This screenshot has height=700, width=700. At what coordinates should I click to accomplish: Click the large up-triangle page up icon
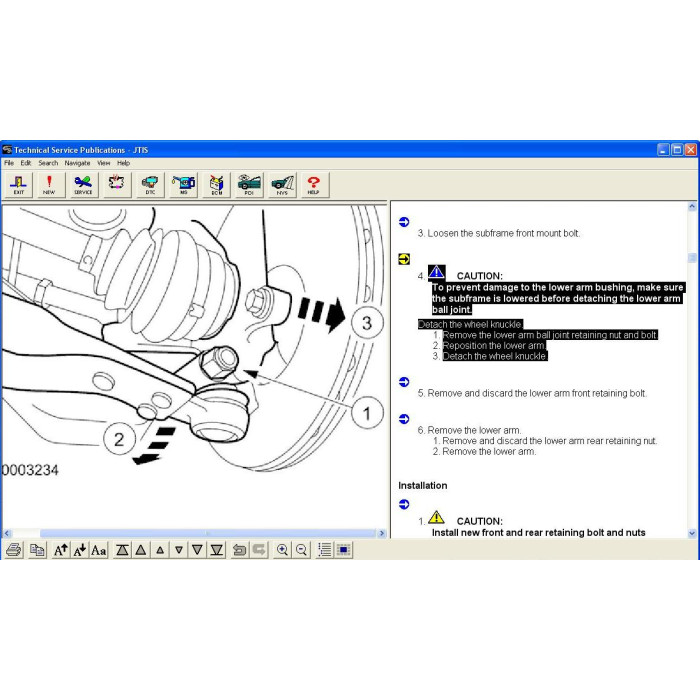(141, 550)
